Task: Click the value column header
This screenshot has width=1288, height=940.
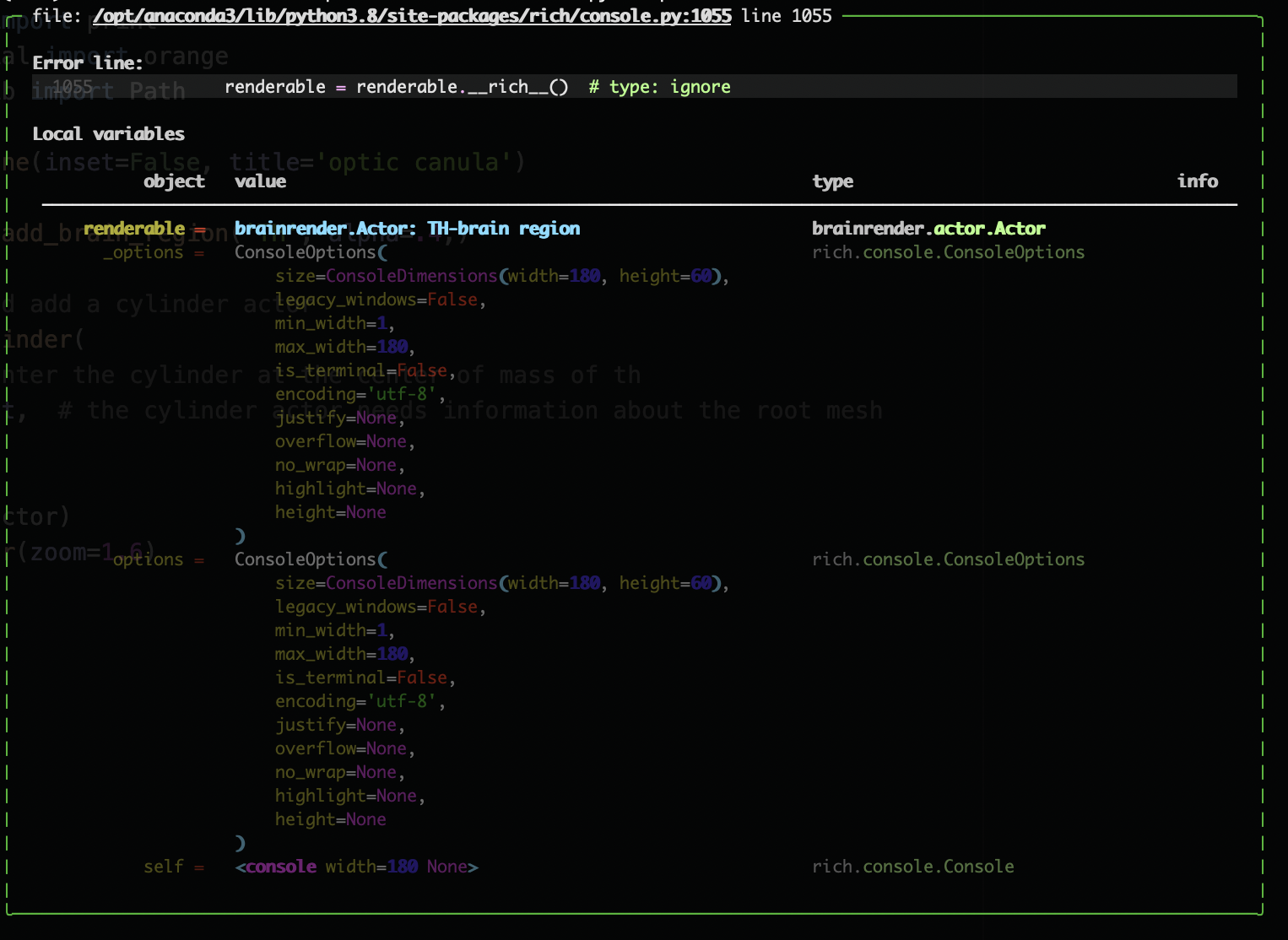Action: pos(260,181)
